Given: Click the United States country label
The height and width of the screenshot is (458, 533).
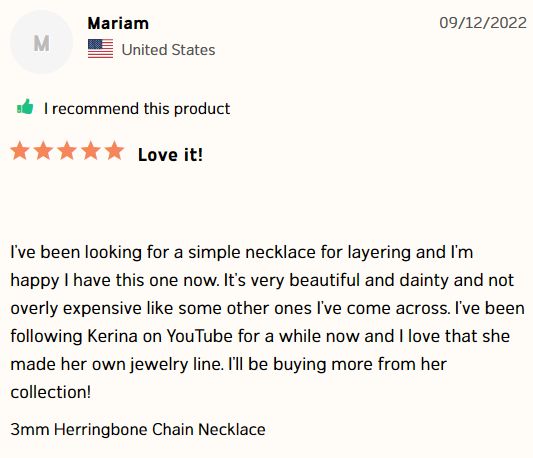Looking at the screenshot, I should point(168,50).
